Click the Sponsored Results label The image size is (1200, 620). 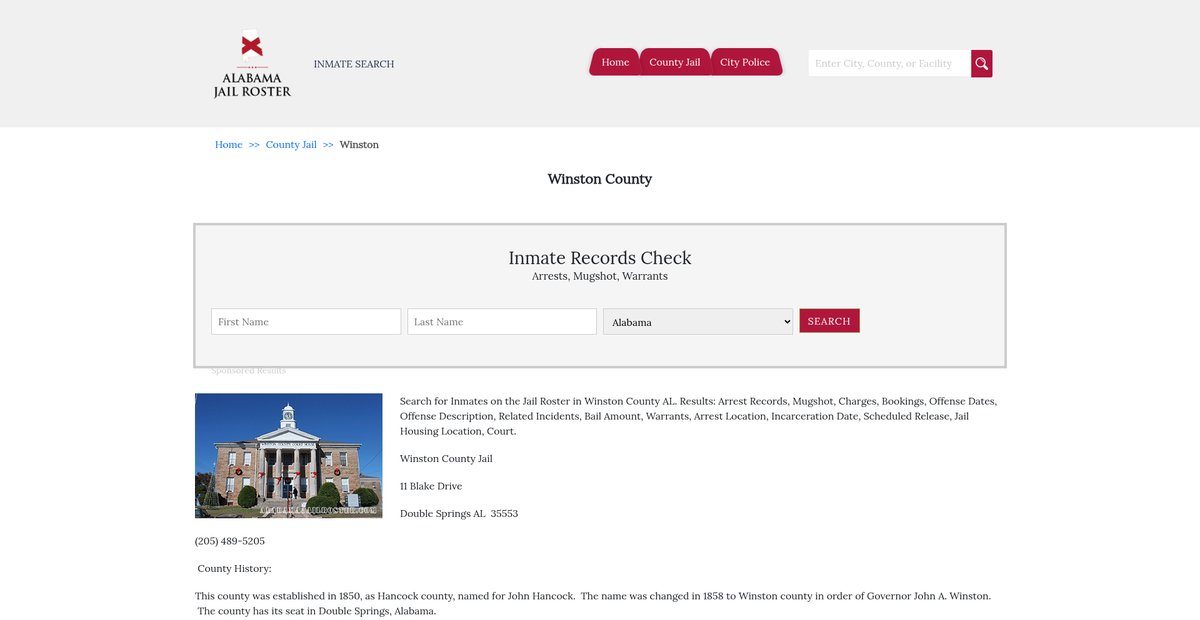[x=248, y=371]
